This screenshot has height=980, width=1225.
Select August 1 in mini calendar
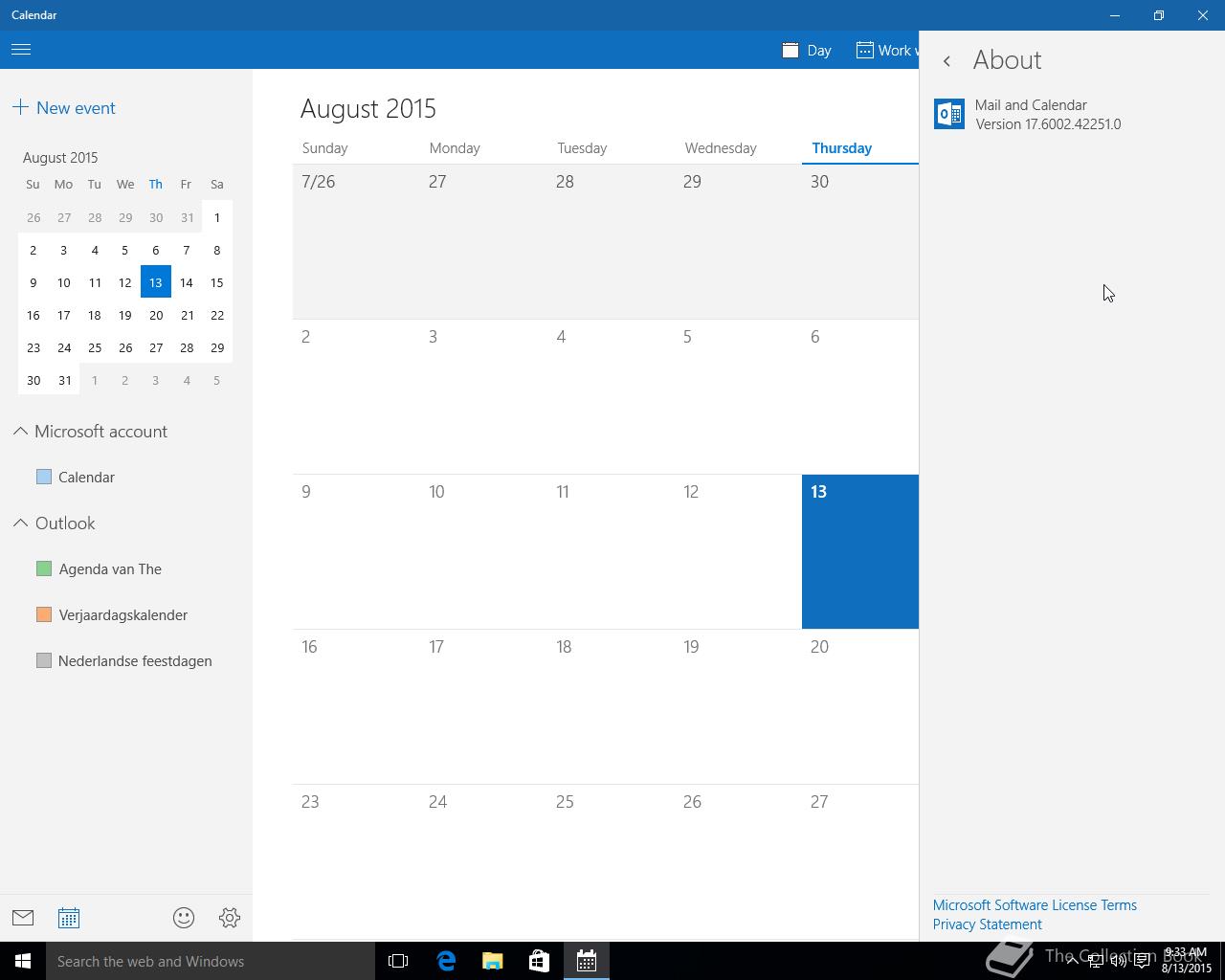coord(217,217)
